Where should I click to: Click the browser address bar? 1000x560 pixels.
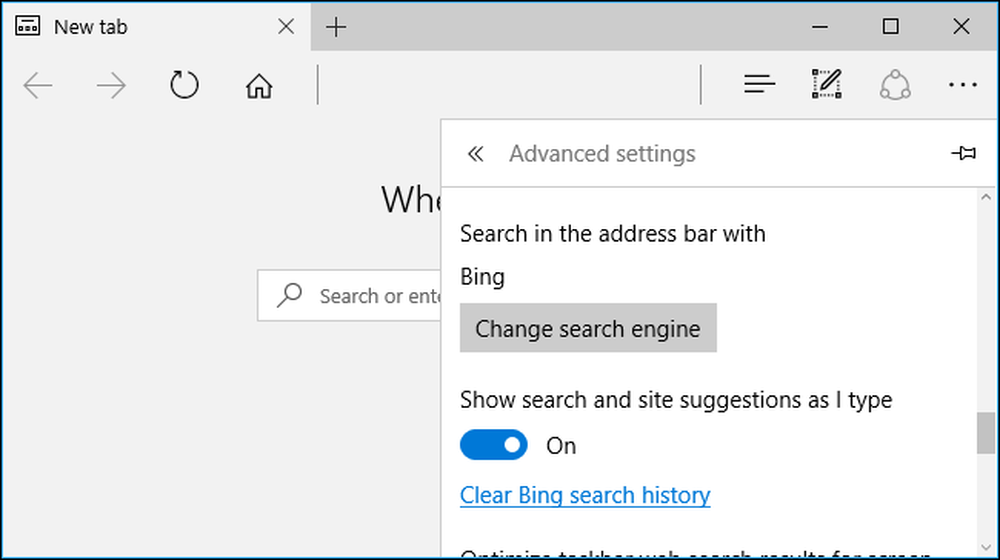pos(509,85)
